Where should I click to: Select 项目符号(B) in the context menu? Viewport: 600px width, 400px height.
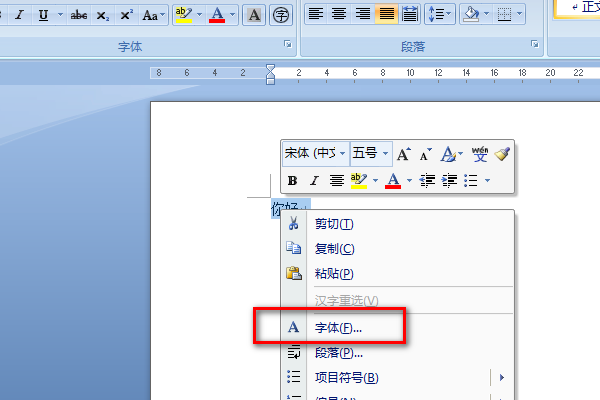398,377
